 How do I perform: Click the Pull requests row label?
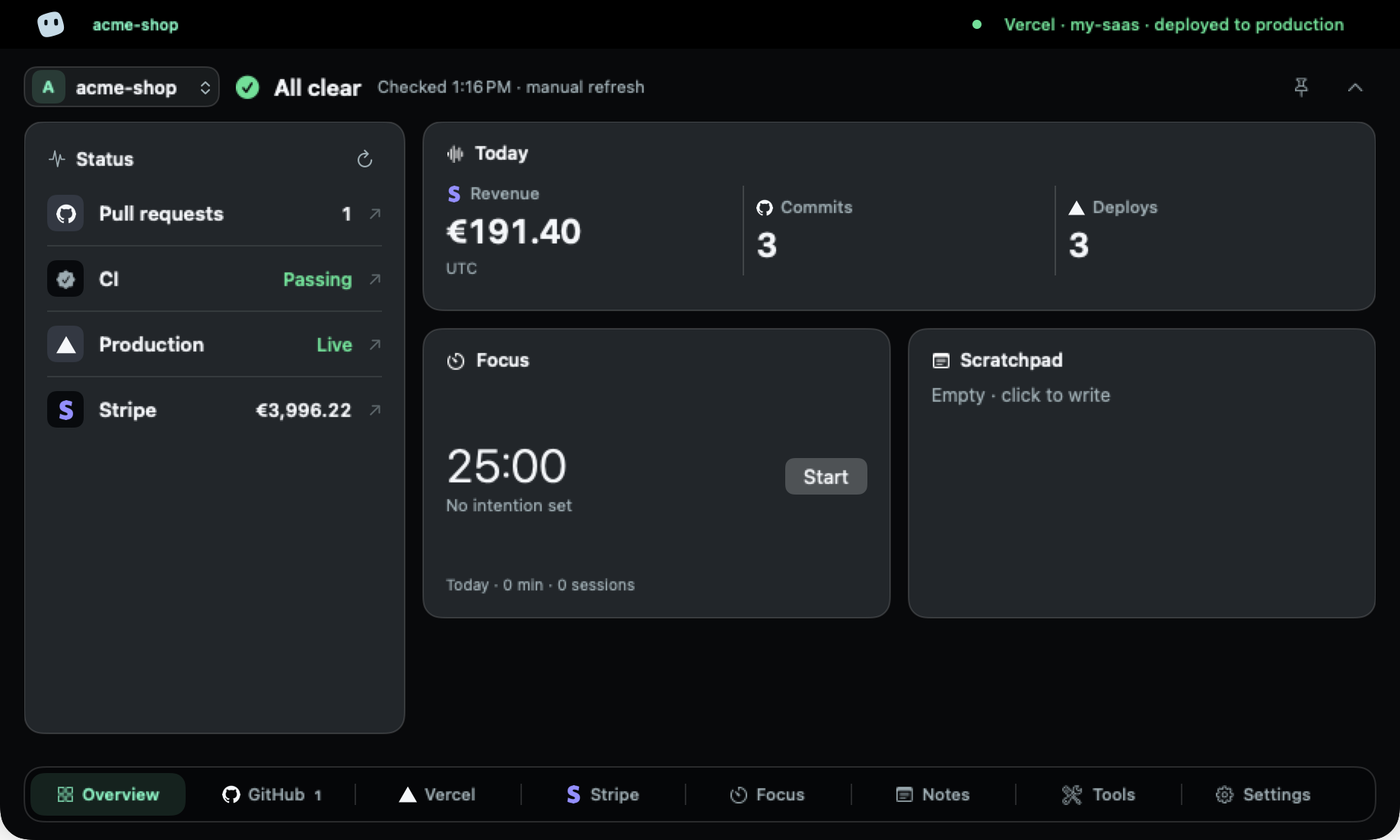(x=161, y=214)
